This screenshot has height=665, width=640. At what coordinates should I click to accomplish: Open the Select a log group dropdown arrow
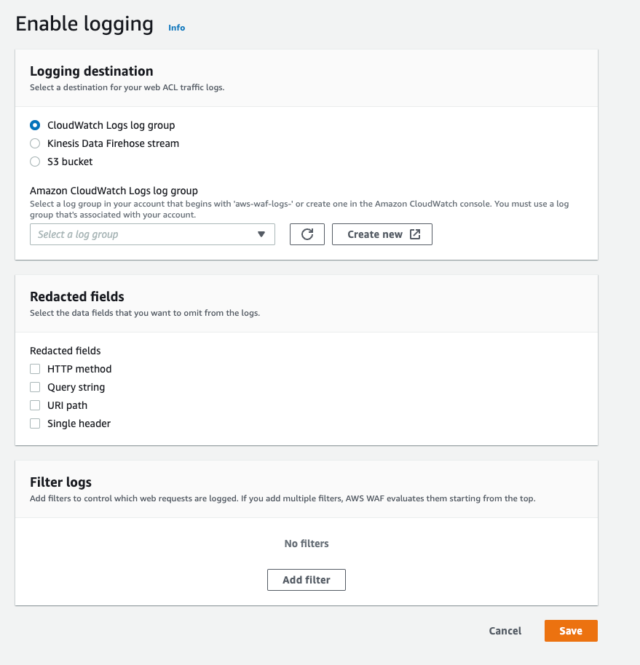(261, 234)
